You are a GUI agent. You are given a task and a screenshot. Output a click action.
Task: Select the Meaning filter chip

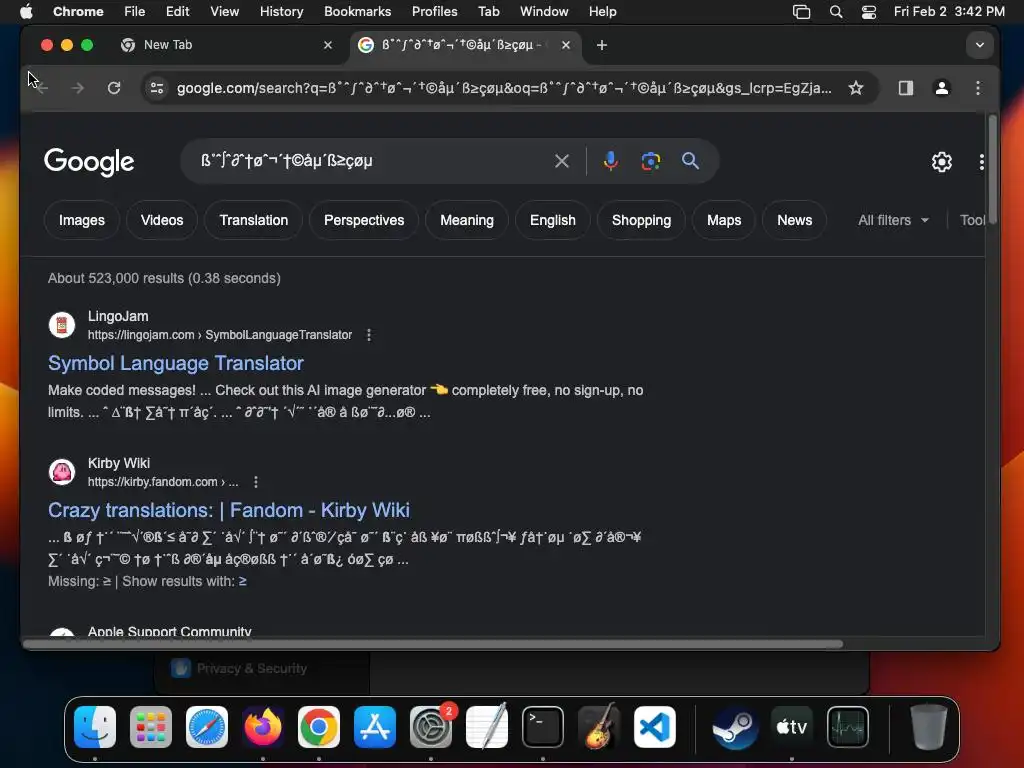(466, 220)
